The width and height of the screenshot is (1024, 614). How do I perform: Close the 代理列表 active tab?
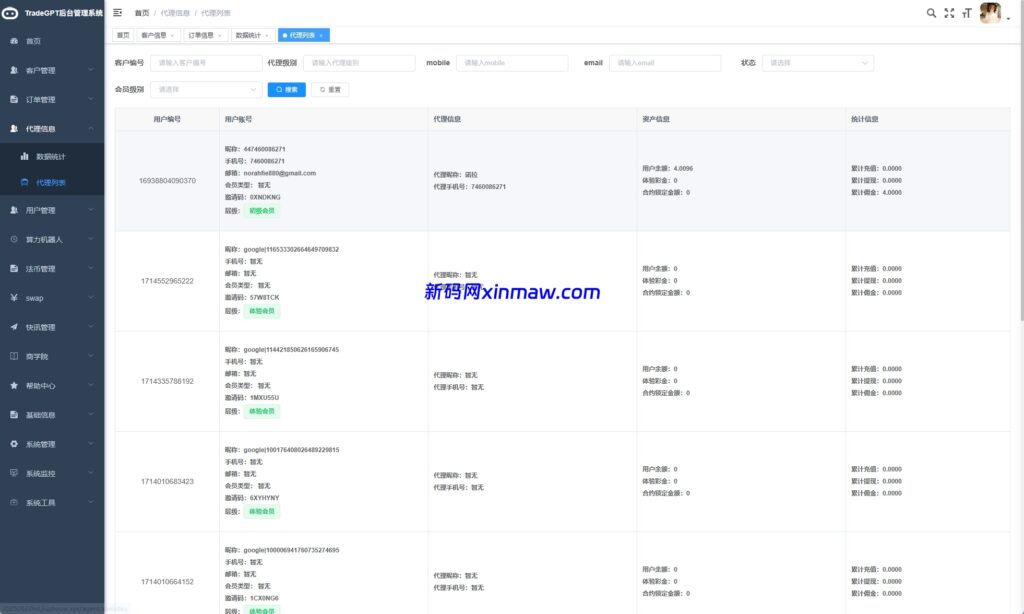pyautogui.click(x=321, y=35)
